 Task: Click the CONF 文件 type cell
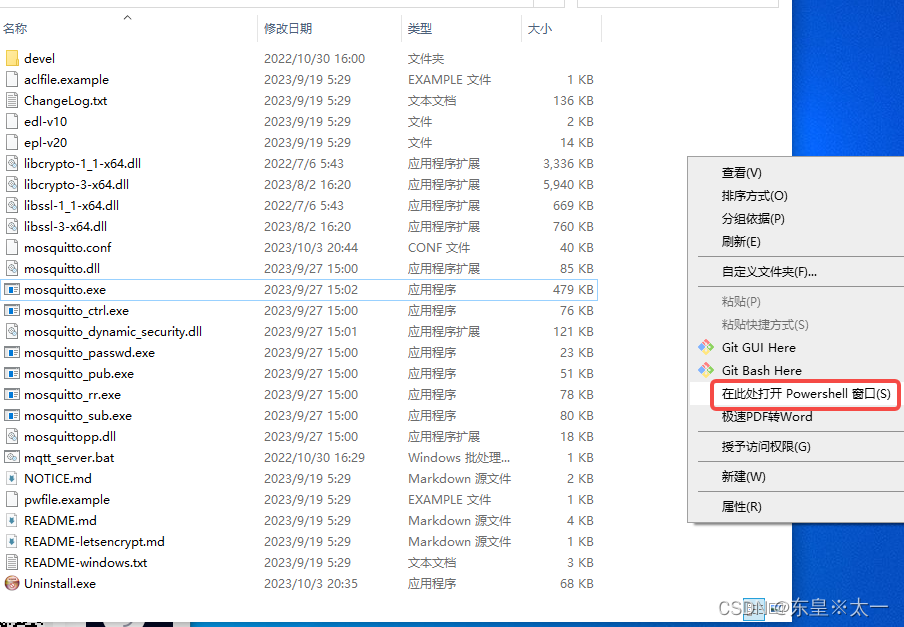(x=439, y=248)
